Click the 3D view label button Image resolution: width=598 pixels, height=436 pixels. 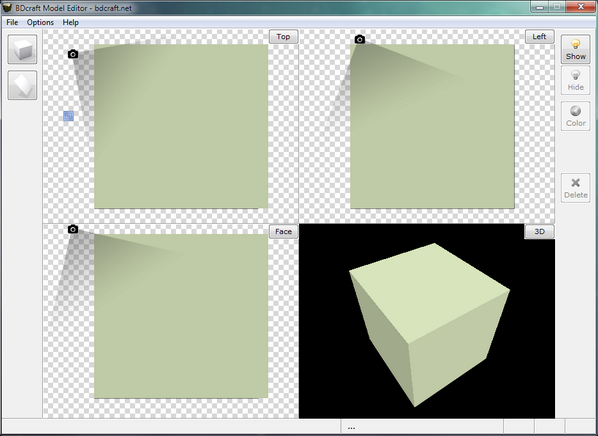click(539, 232)
